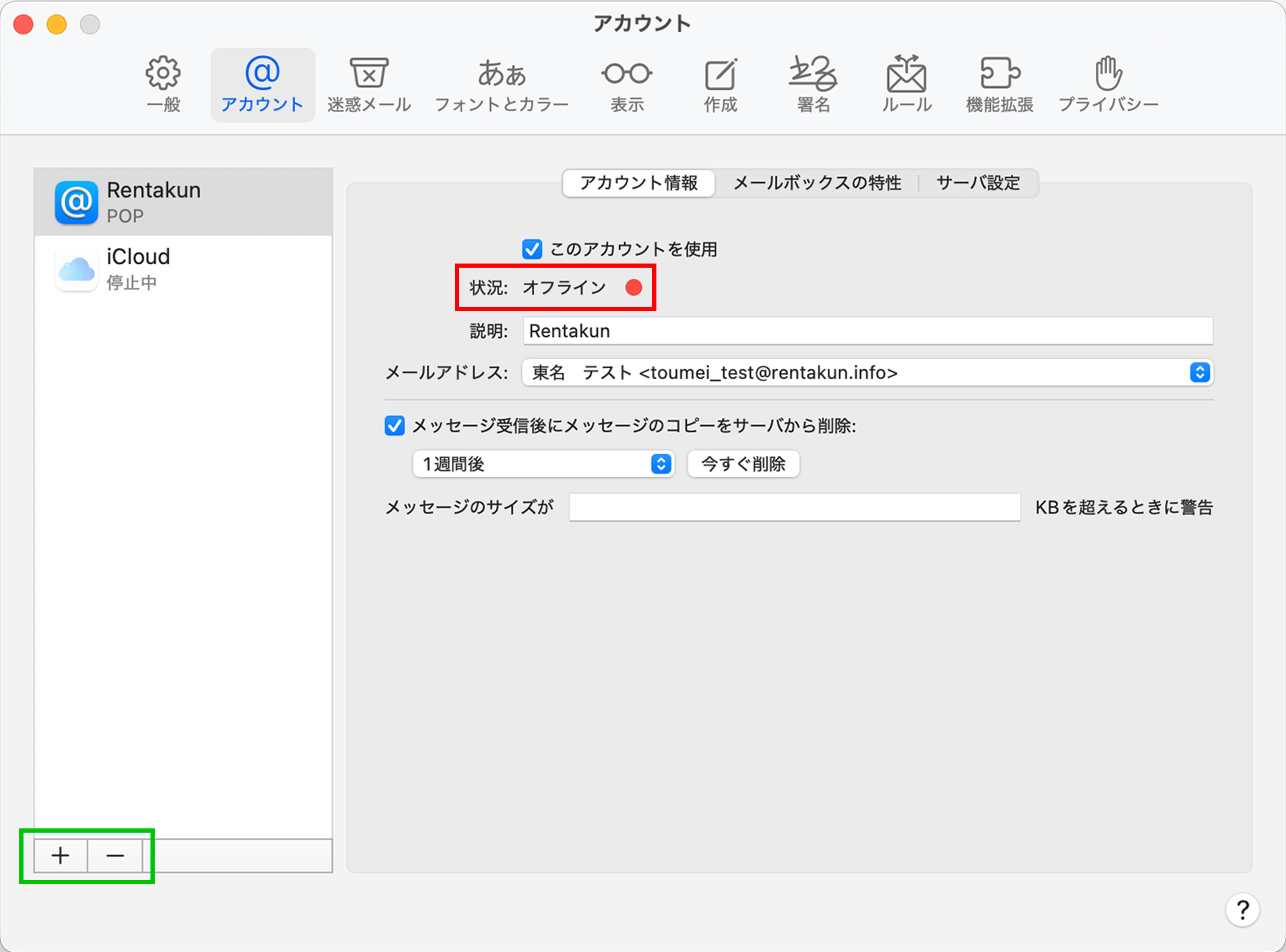Switch to サーバ設定 tab
The image size is (1286, 952).
point(978,183)
